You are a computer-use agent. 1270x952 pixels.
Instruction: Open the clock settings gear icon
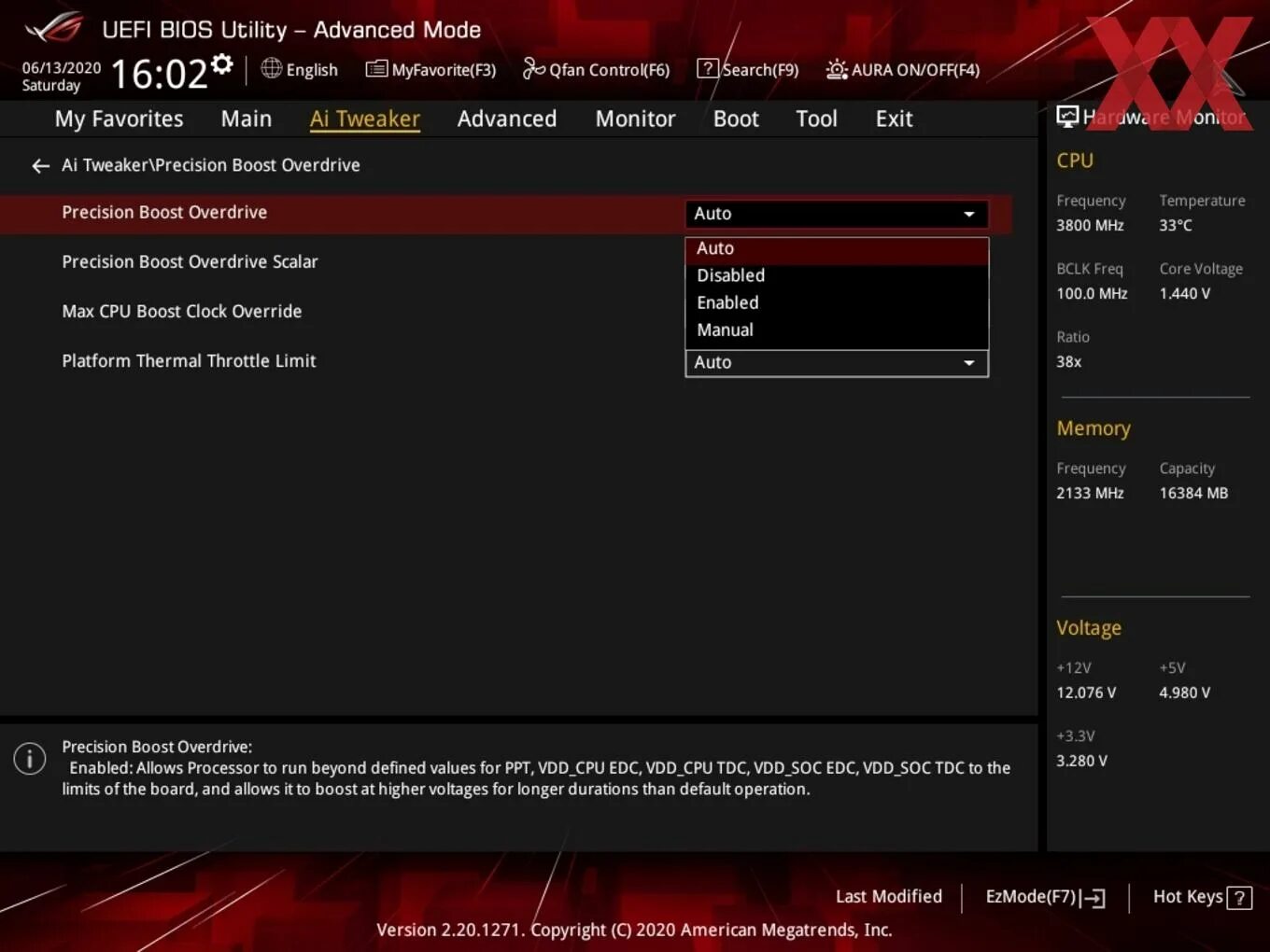click(x=222, y=63)
